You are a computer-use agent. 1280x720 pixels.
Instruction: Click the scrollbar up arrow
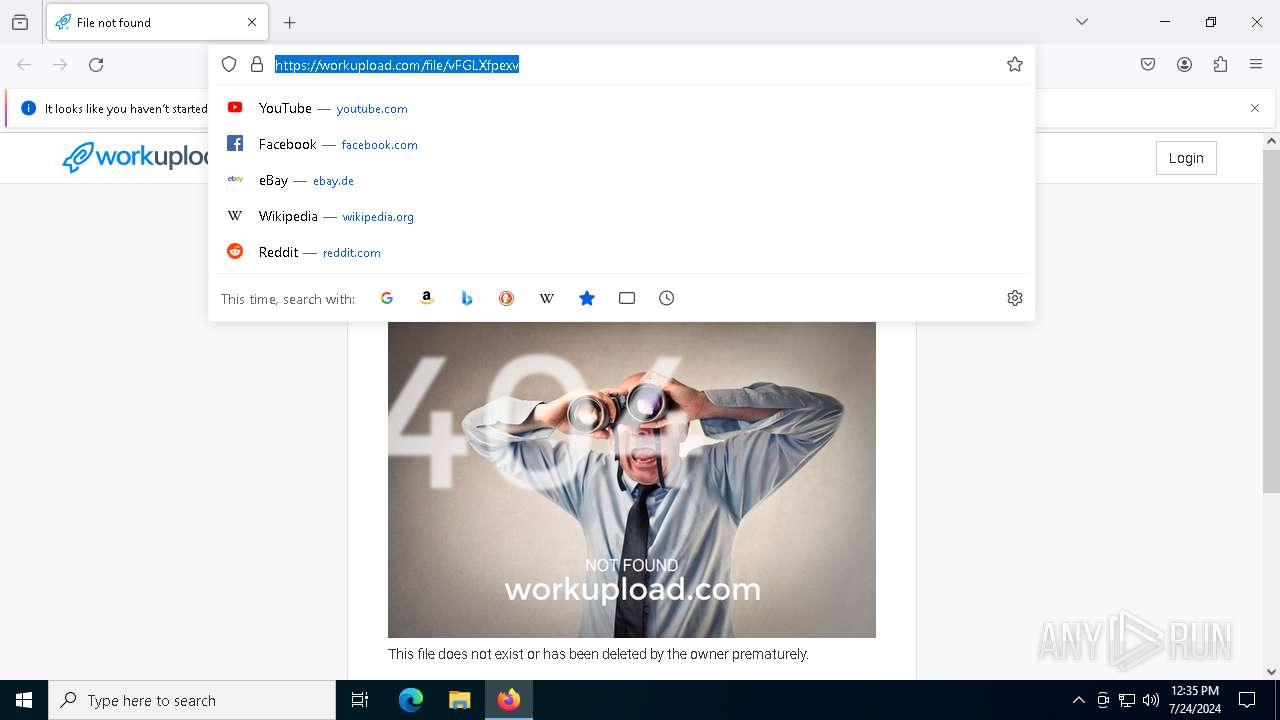point(1271,141)
